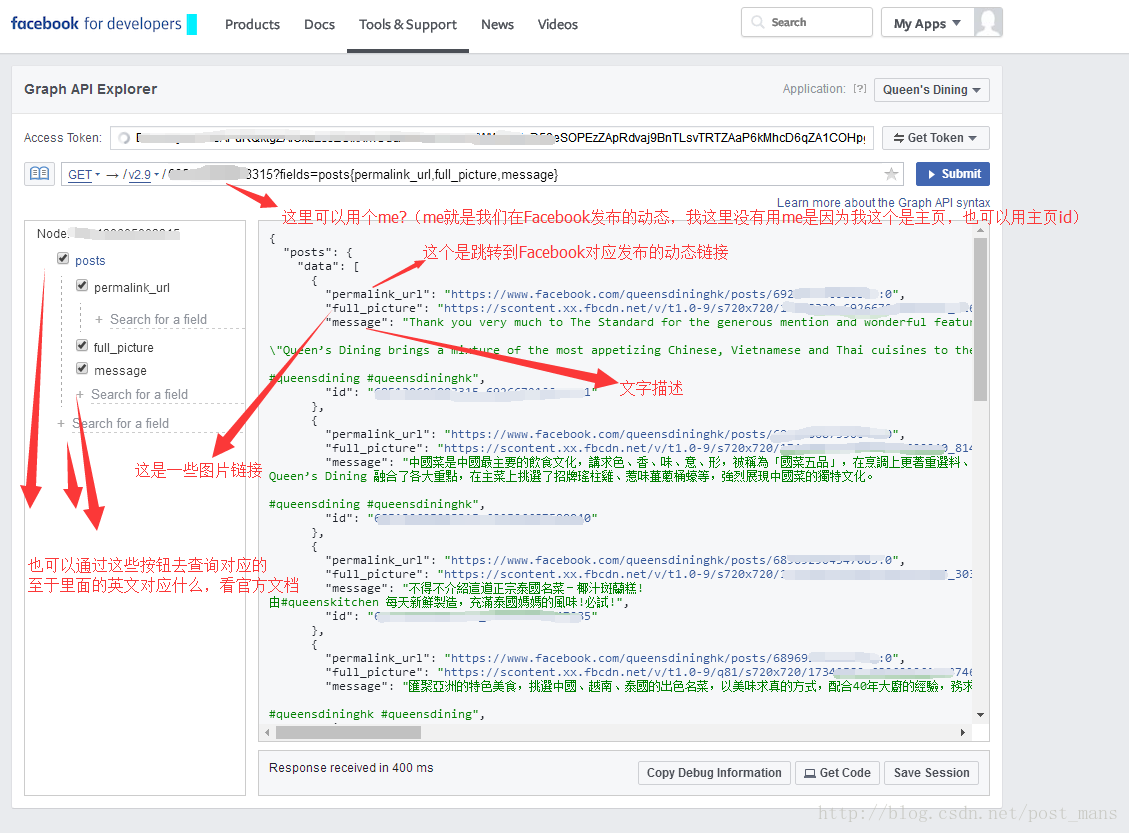The image size is (1129, 833).
Task: Click the horizontal scrollbar thumb of the response panel
Action: click(x=348, y=732)
